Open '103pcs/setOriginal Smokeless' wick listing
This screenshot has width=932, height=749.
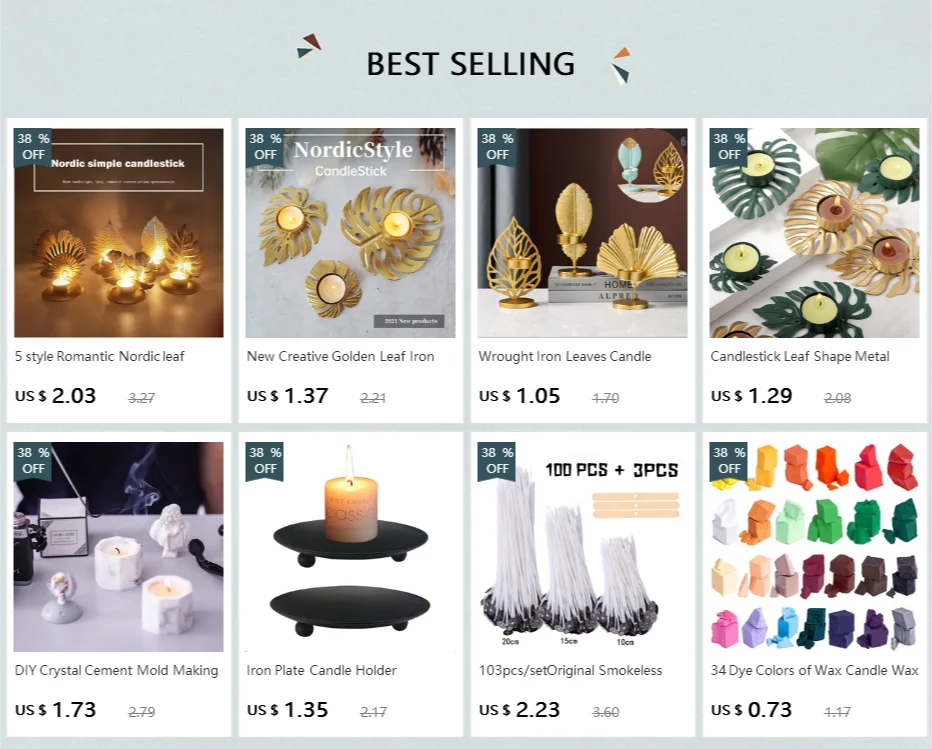tap(571, 671)
